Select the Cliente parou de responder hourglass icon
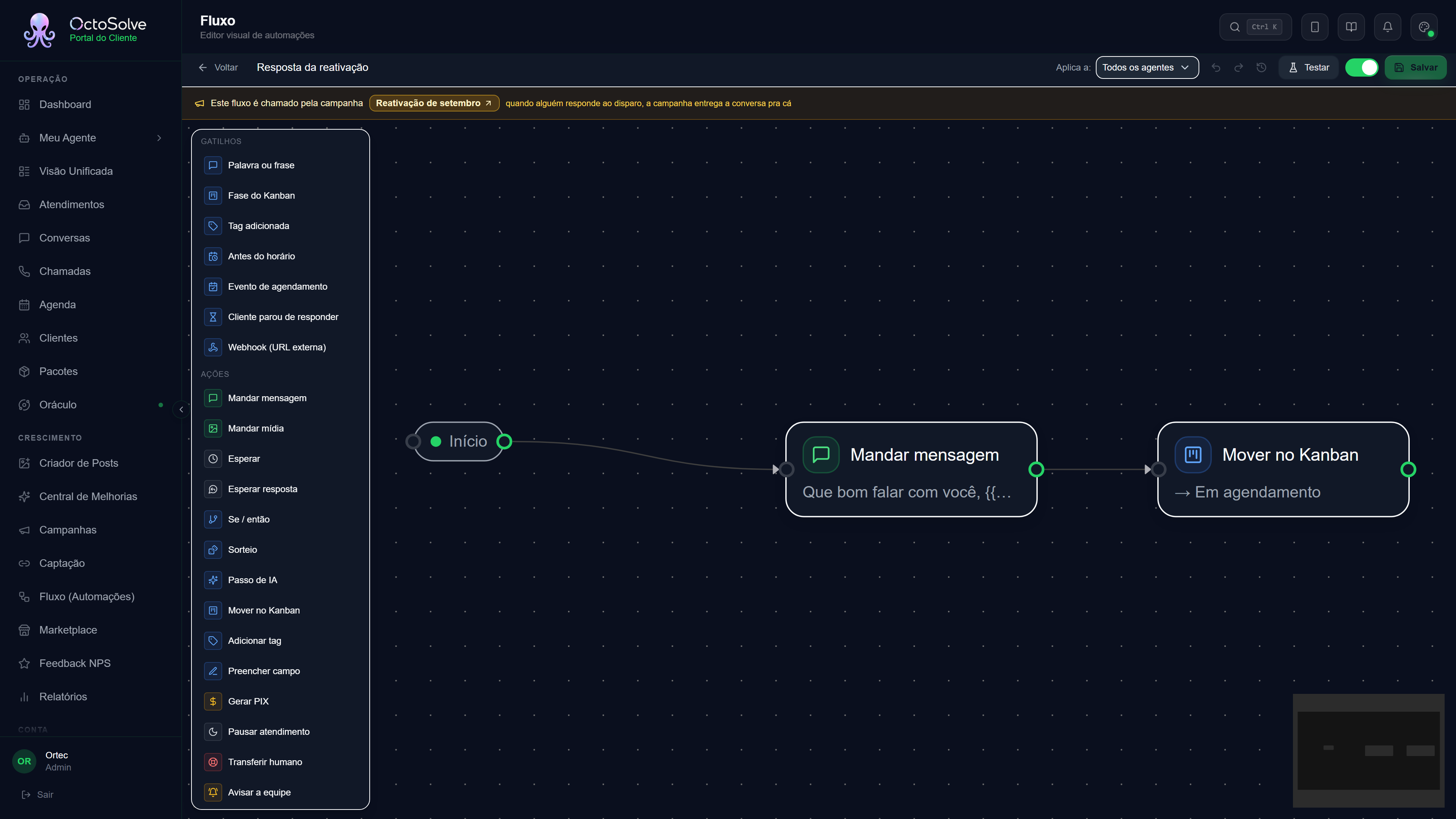The height and width of the screenshot is (819, 1456). pos(213,317)
